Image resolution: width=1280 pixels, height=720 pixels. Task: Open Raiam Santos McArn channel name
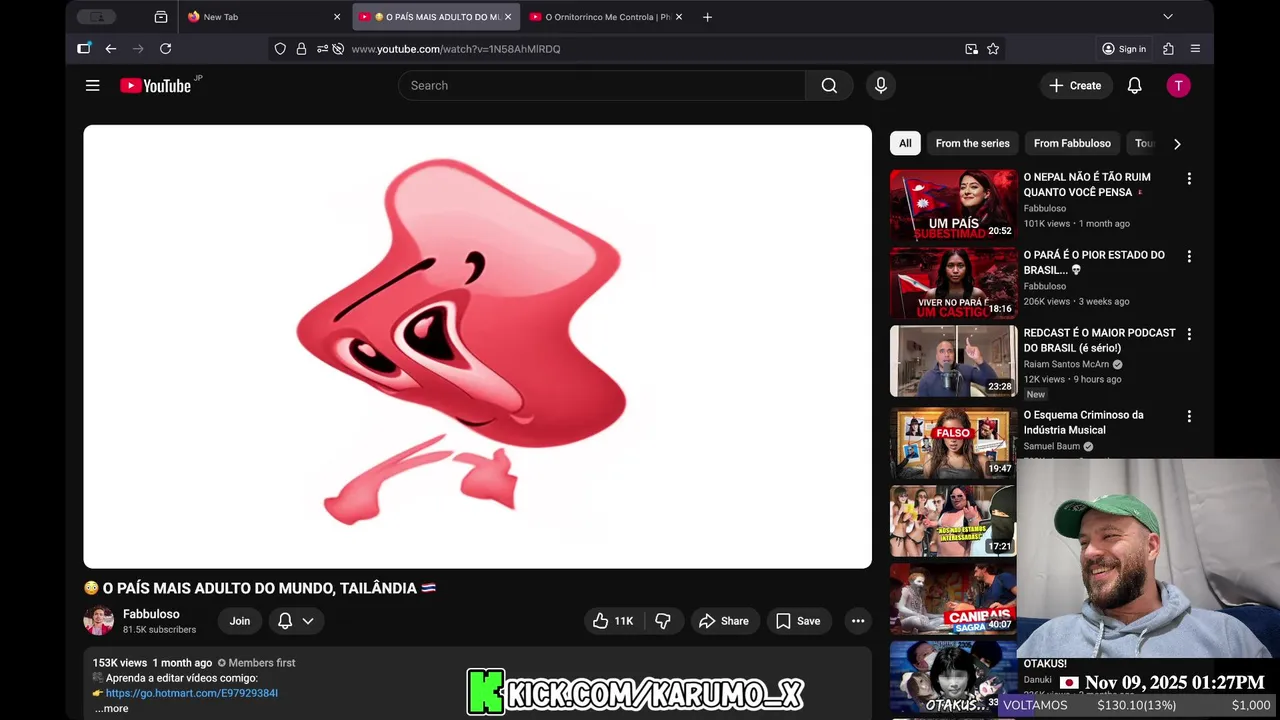1066,365
